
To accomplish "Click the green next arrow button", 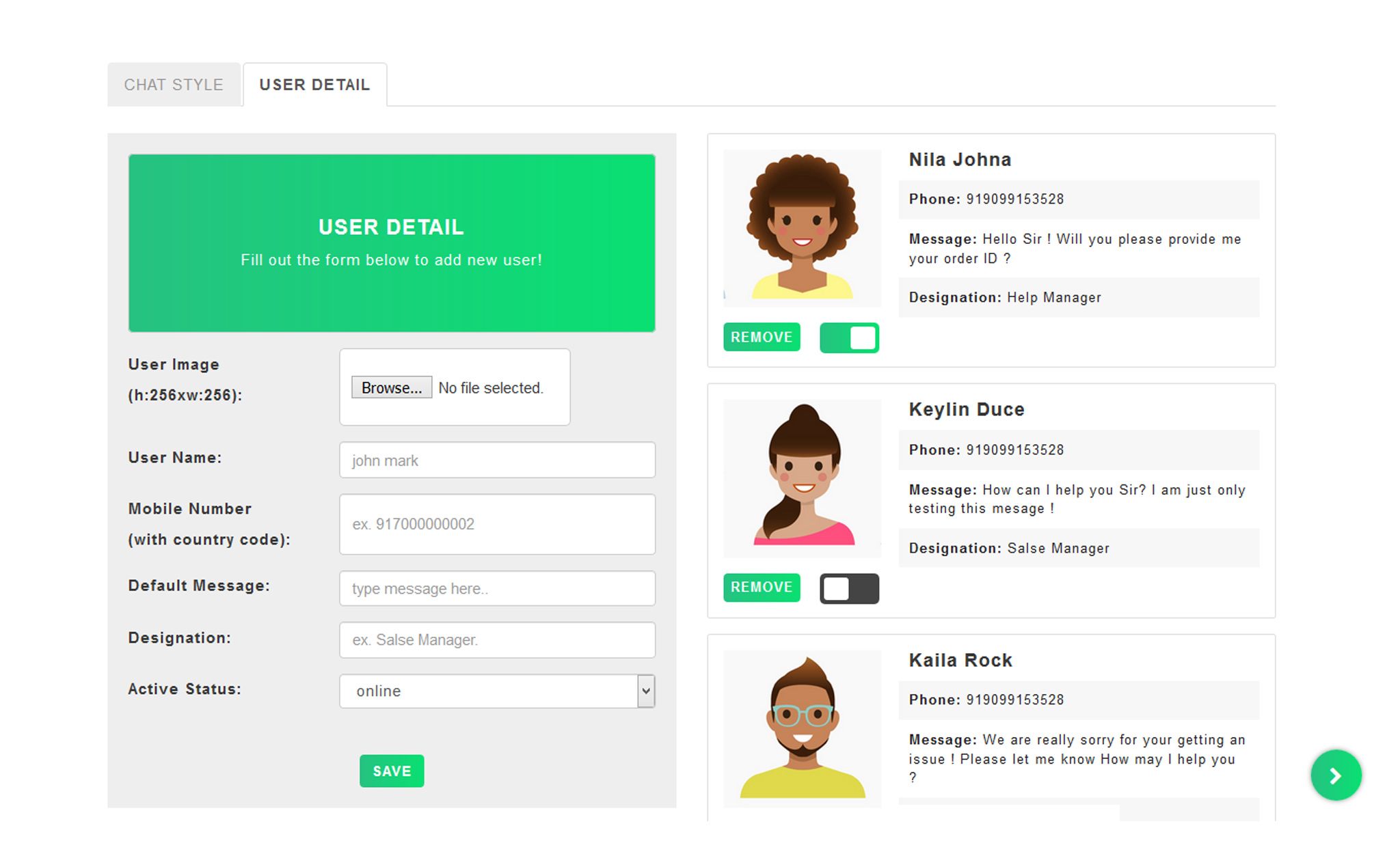I will 1336,775.
